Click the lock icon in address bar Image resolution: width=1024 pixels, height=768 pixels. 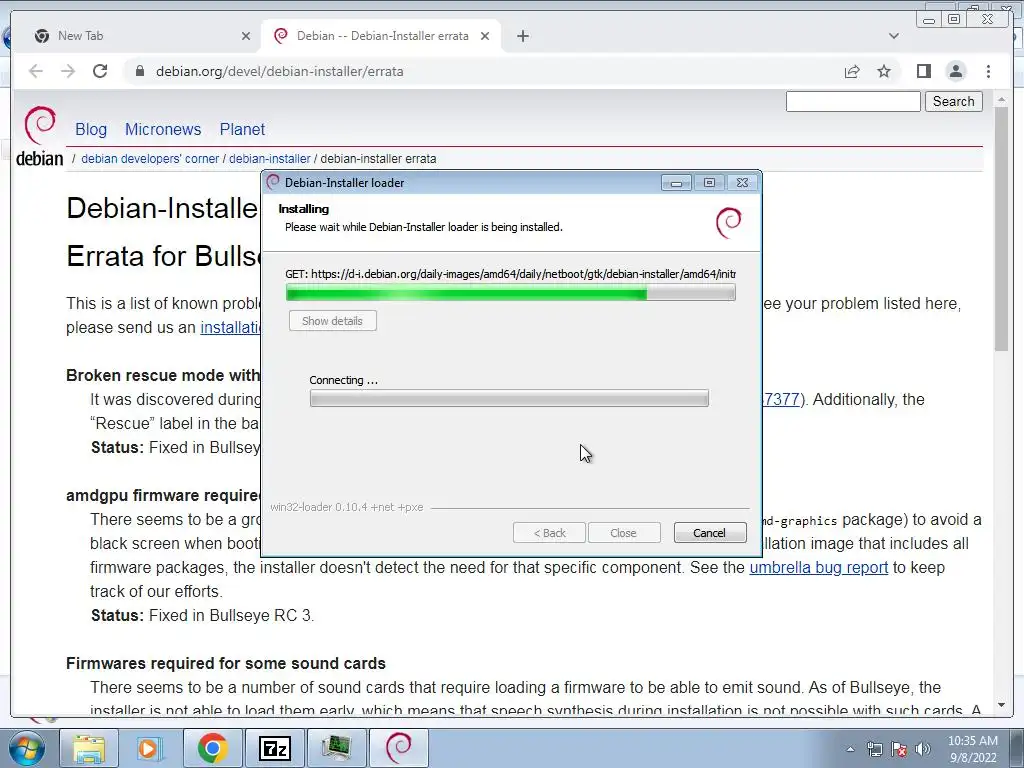tap(139, 71)
